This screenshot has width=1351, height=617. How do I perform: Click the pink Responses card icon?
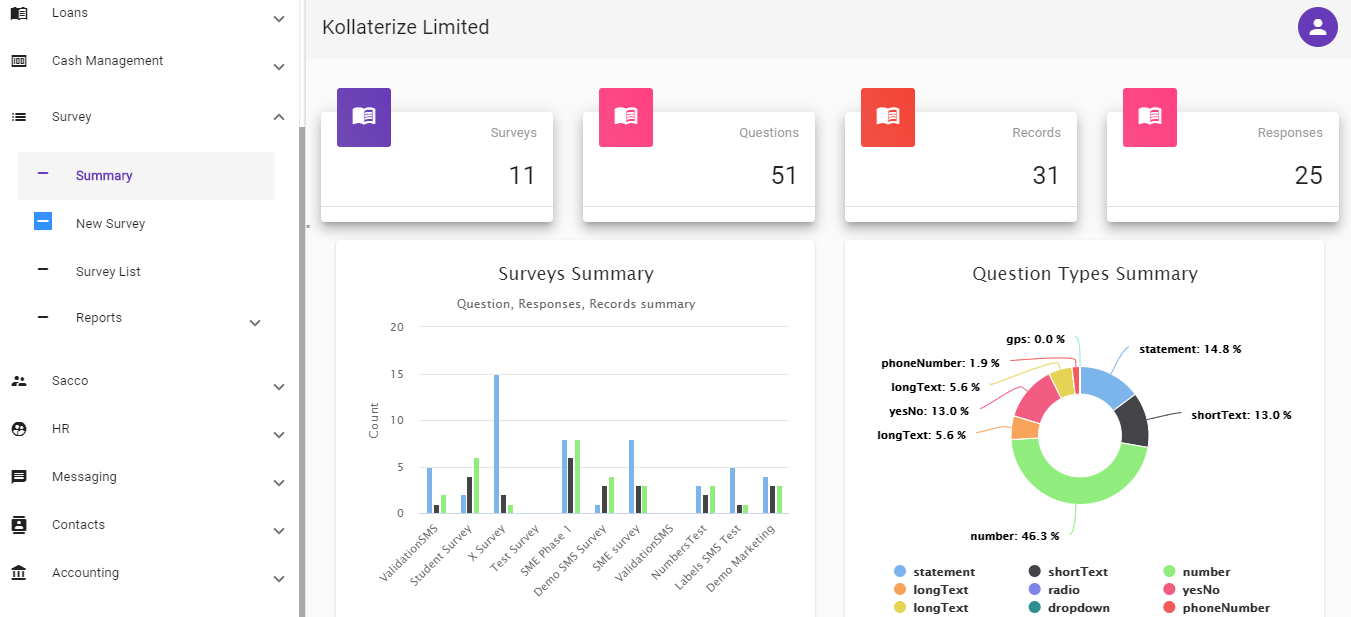(1150, 117)
